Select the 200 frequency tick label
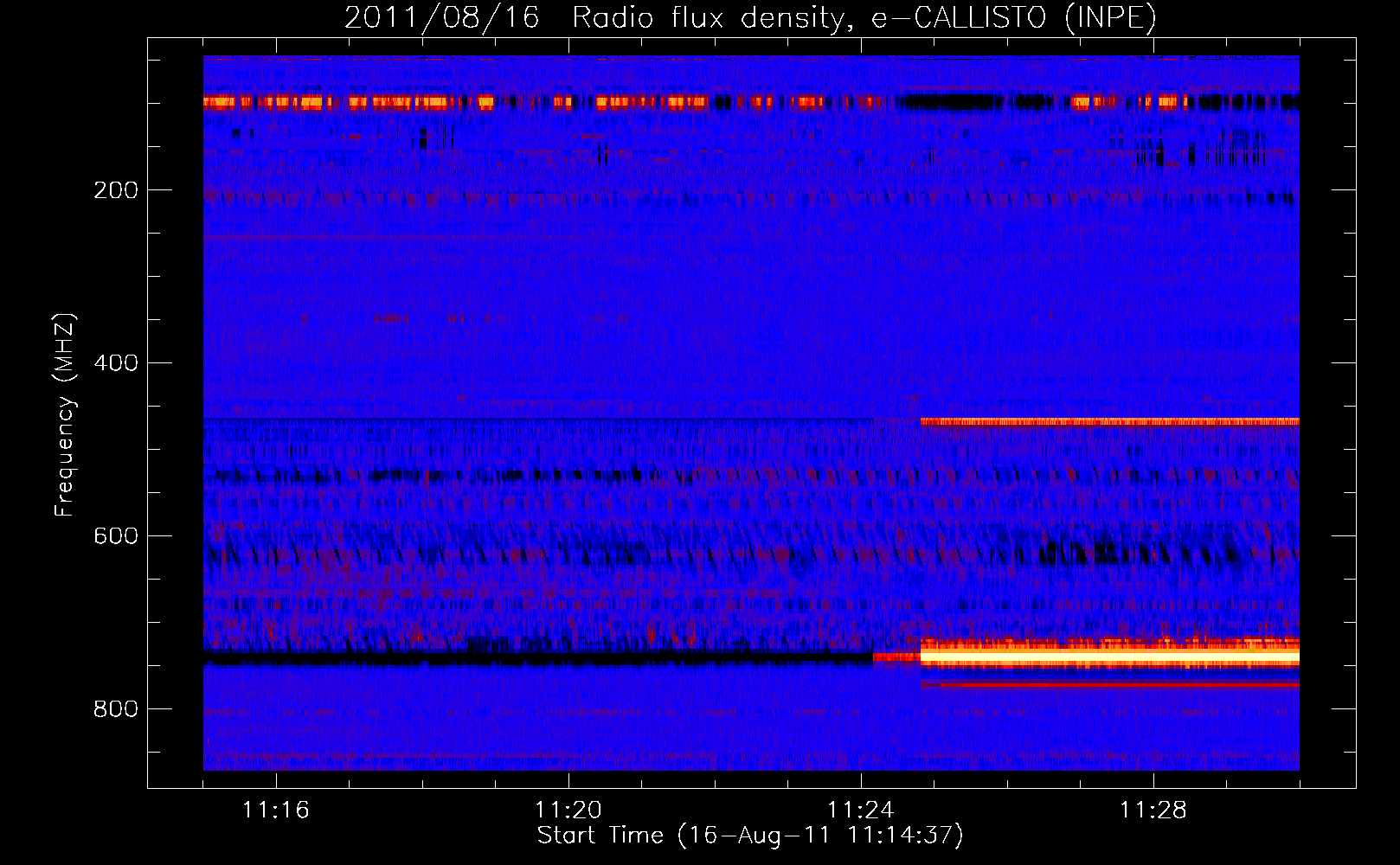 (x=116, y=190)
